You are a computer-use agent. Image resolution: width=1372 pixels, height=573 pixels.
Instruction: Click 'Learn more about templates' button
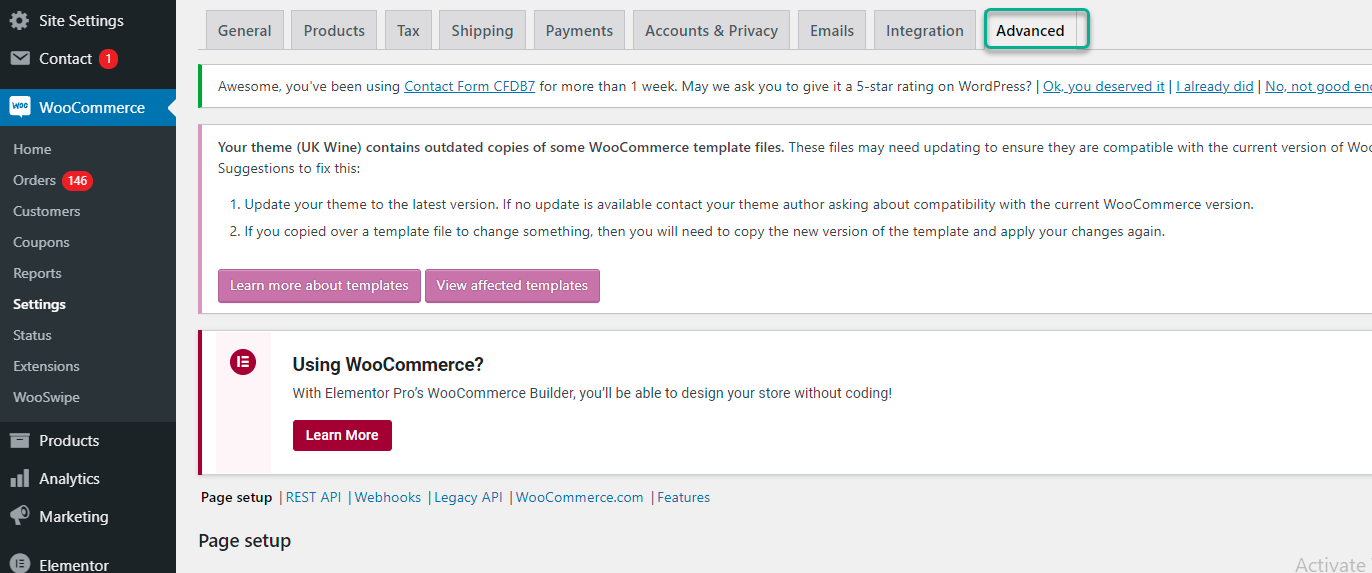click(319, 285)
